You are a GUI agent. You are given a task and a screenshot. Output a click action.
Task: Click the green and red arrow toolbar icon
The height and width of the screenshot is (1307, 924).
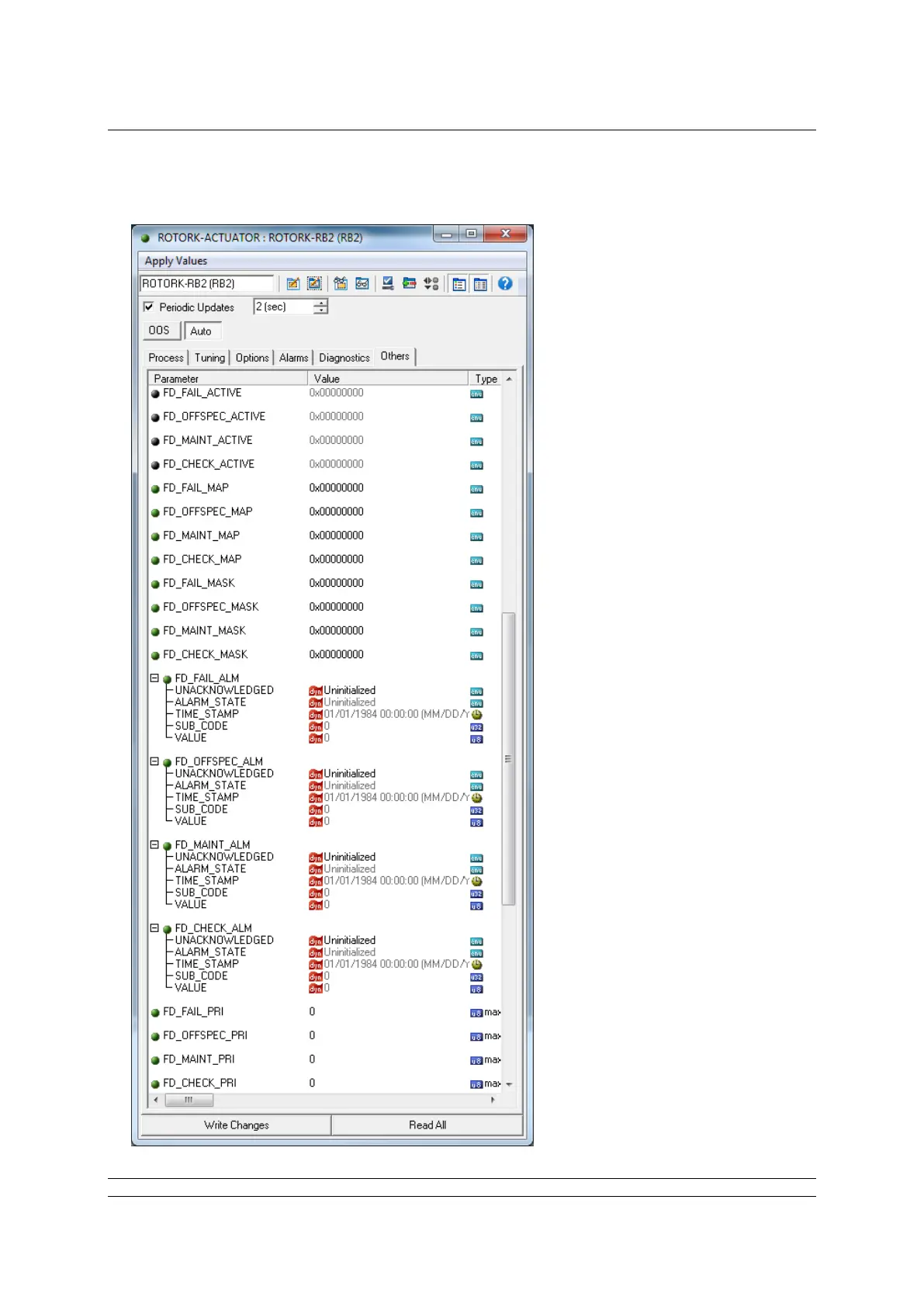[x=409, y=284]
